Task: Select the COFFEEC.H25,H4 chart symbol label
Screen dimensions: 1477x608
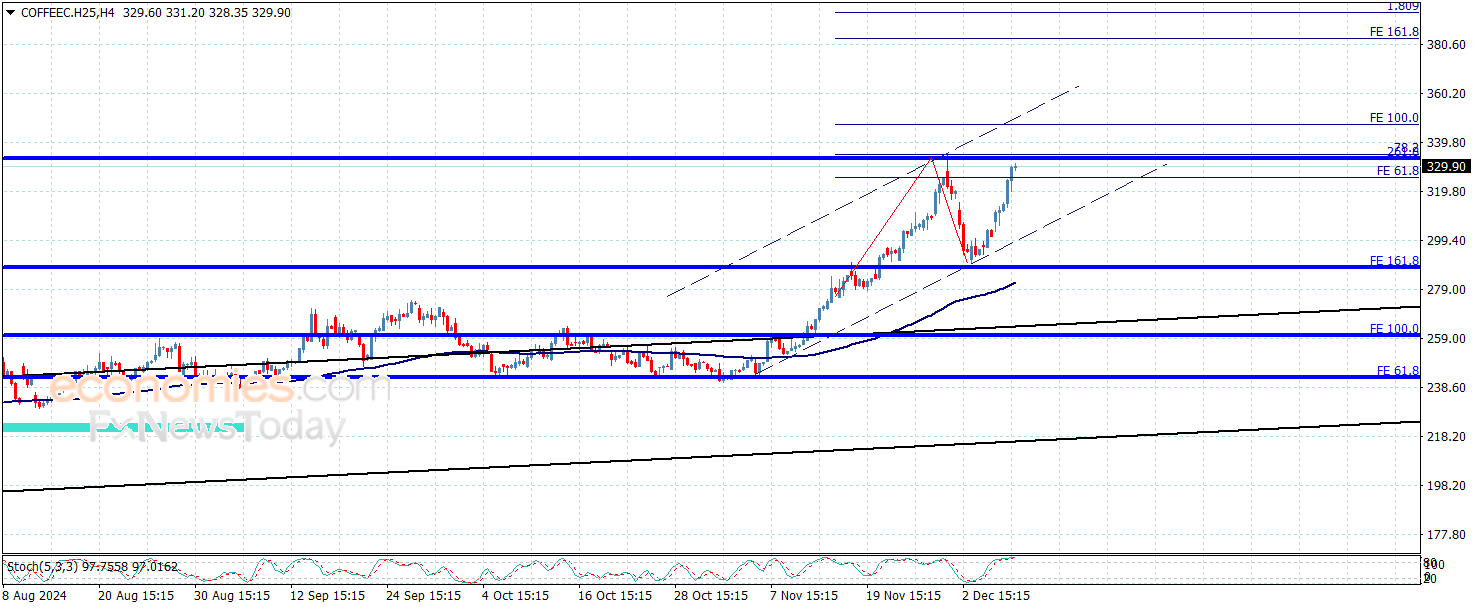Action: coord(67,13)
